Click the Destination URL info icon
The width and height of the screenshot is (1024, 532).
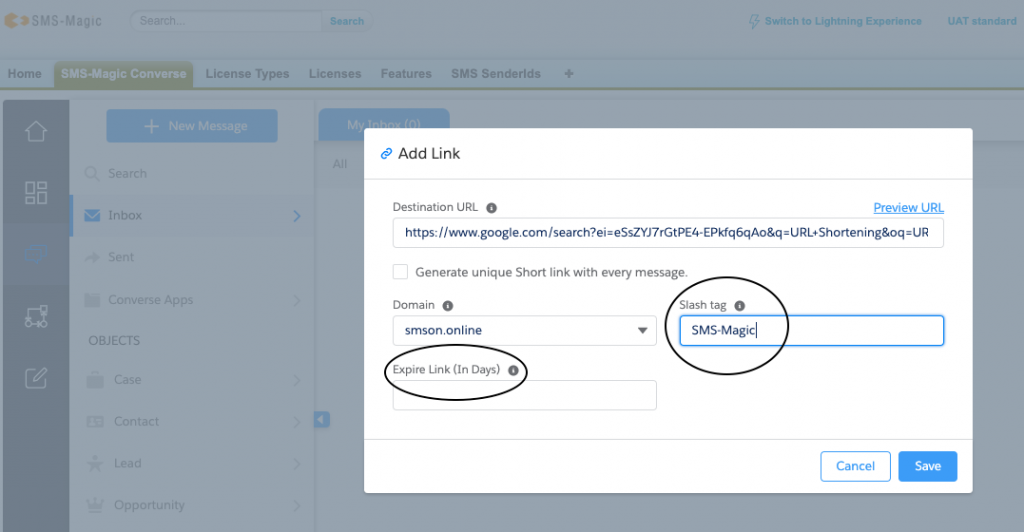pyautogui.click(x=492, y=208)
